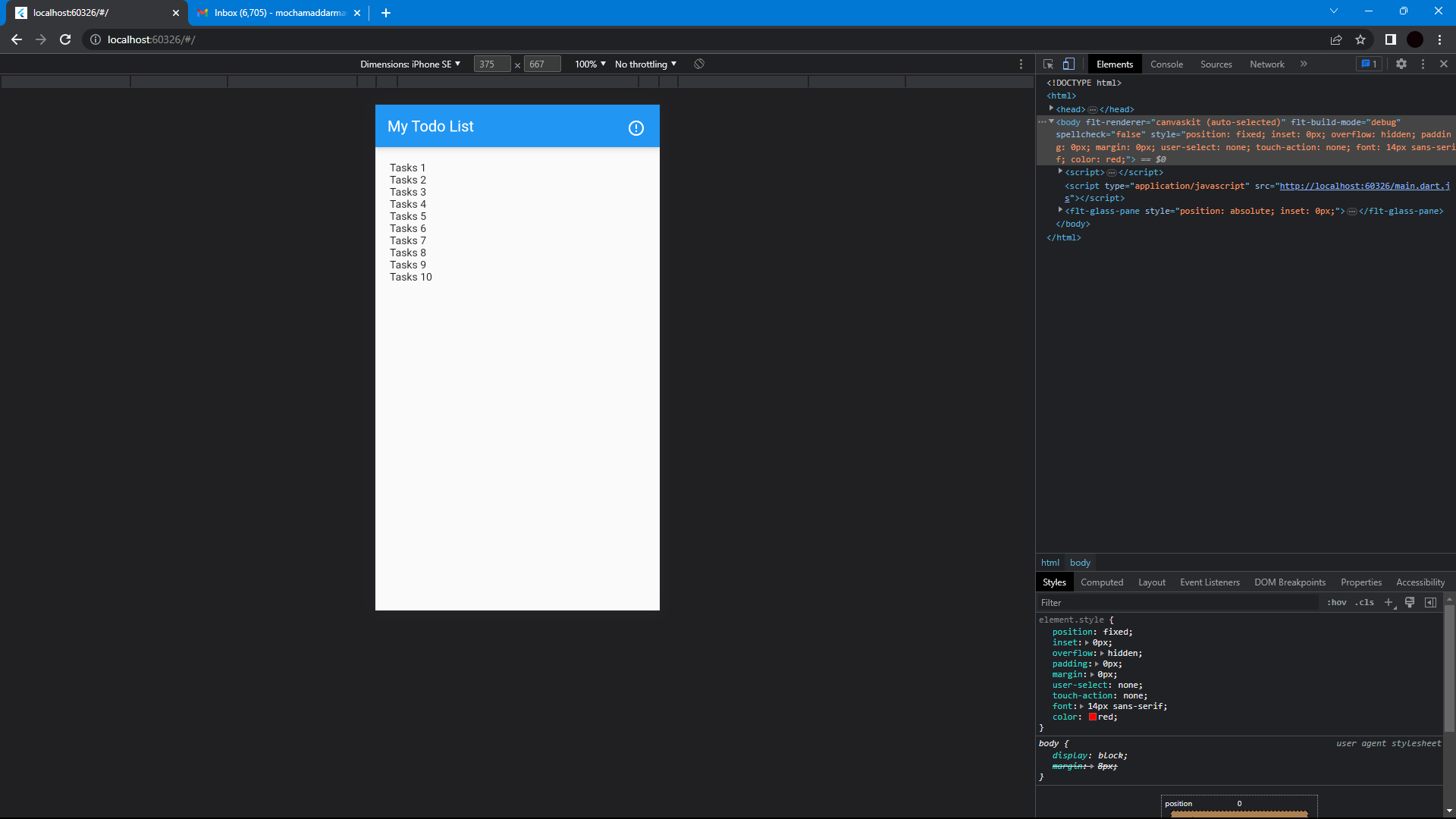Click the rotate viewport orientation icon

pos(698,64)
